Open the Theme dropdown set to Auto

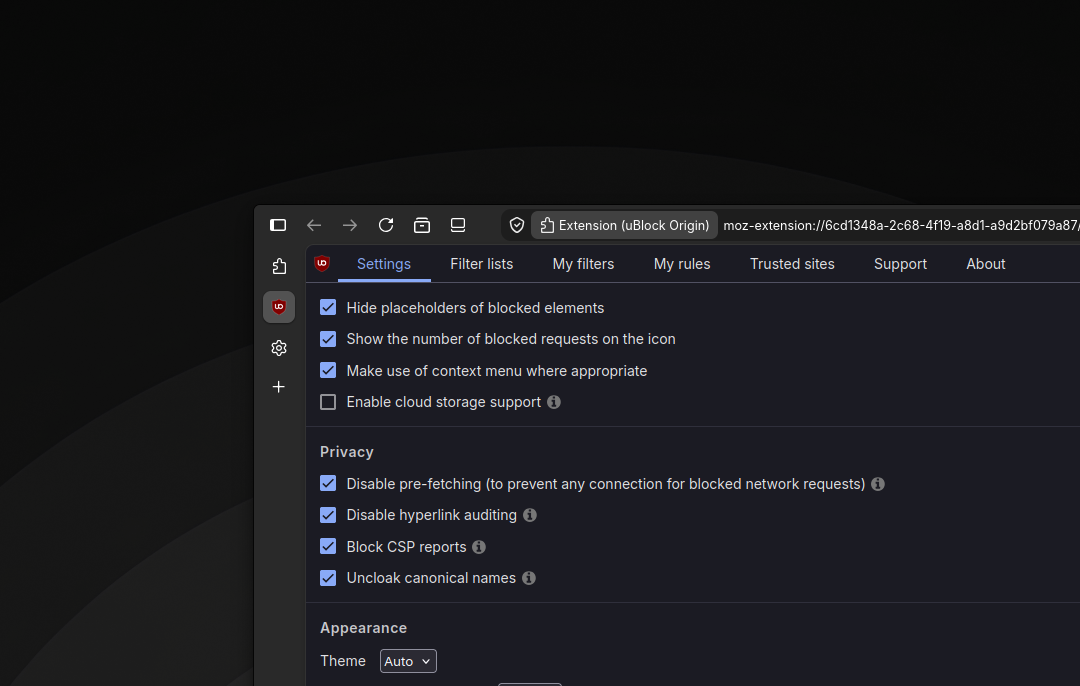tap(408, 661)
